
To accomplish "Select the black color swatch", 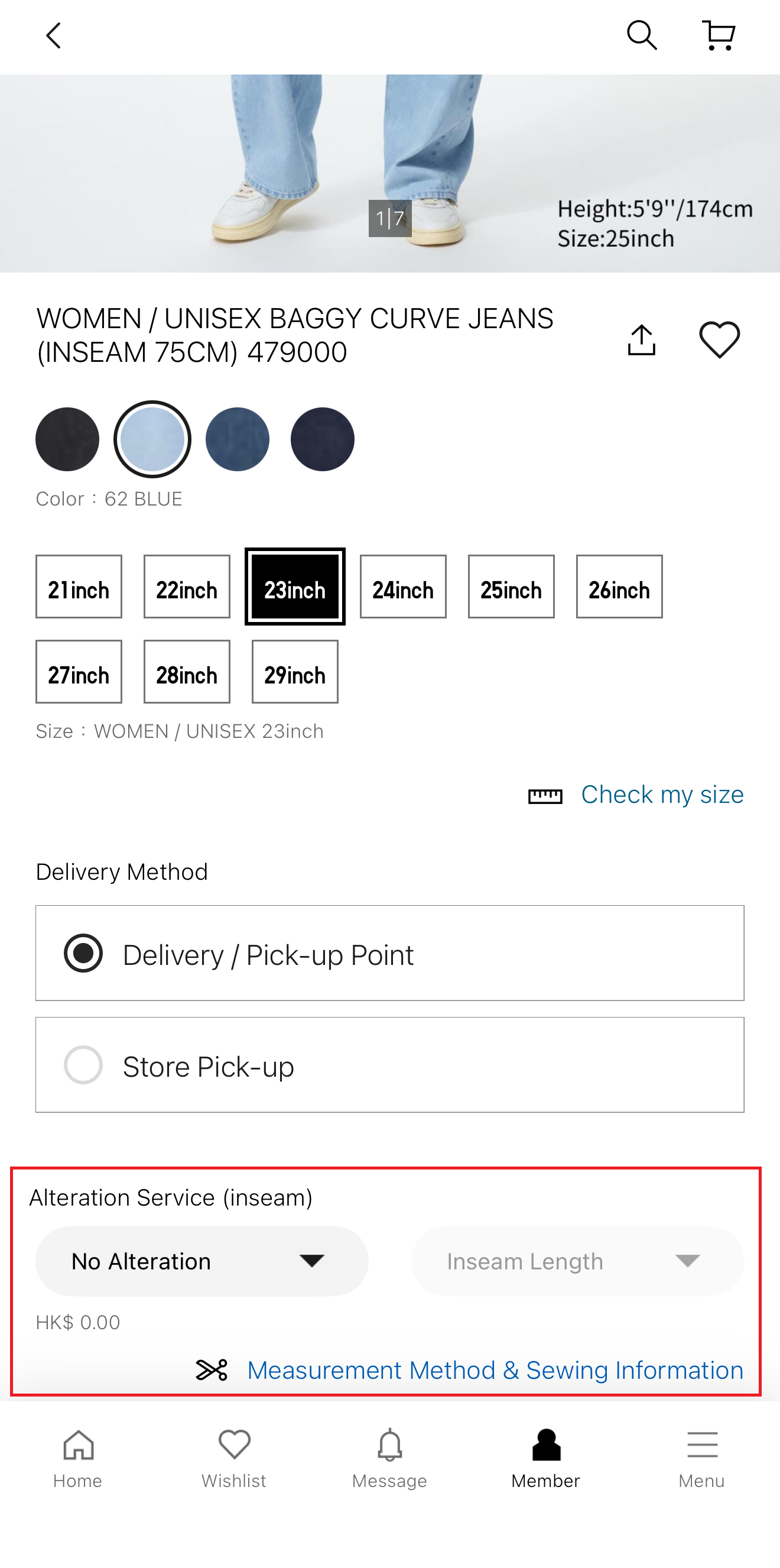I will [x=67, y=439].
